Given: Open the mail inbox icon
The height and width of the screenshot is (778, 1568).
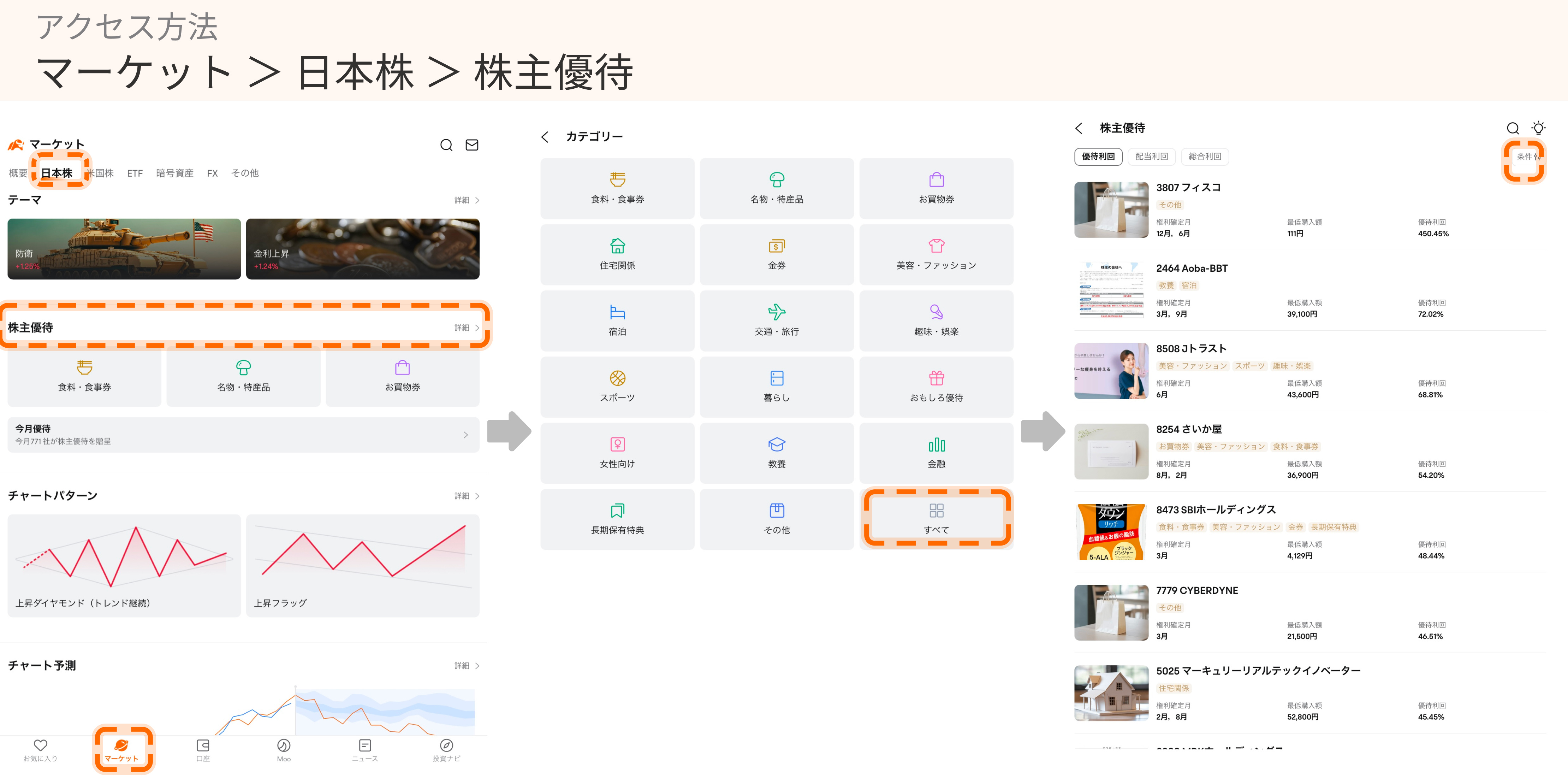Looking at the screenshot, I should click(x=472, y=145).
